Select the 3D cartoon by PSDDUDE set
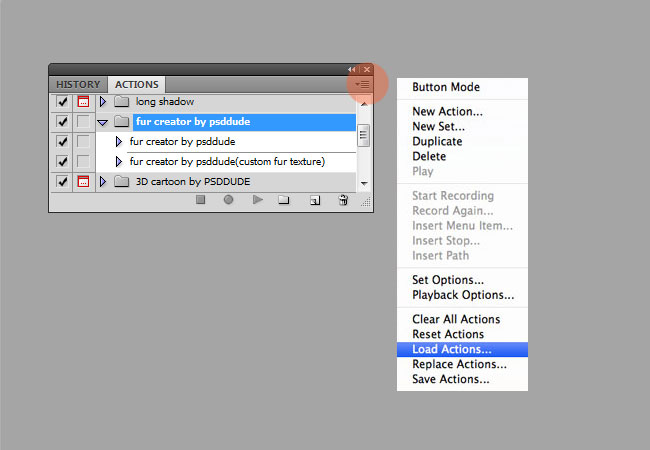 point(226,181)
